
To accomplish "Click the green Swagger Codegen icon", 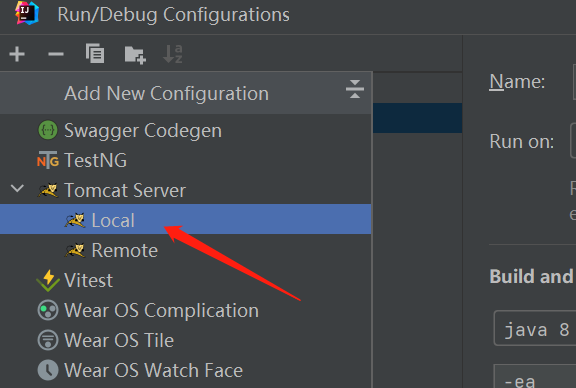I will [x=48, y=130].
